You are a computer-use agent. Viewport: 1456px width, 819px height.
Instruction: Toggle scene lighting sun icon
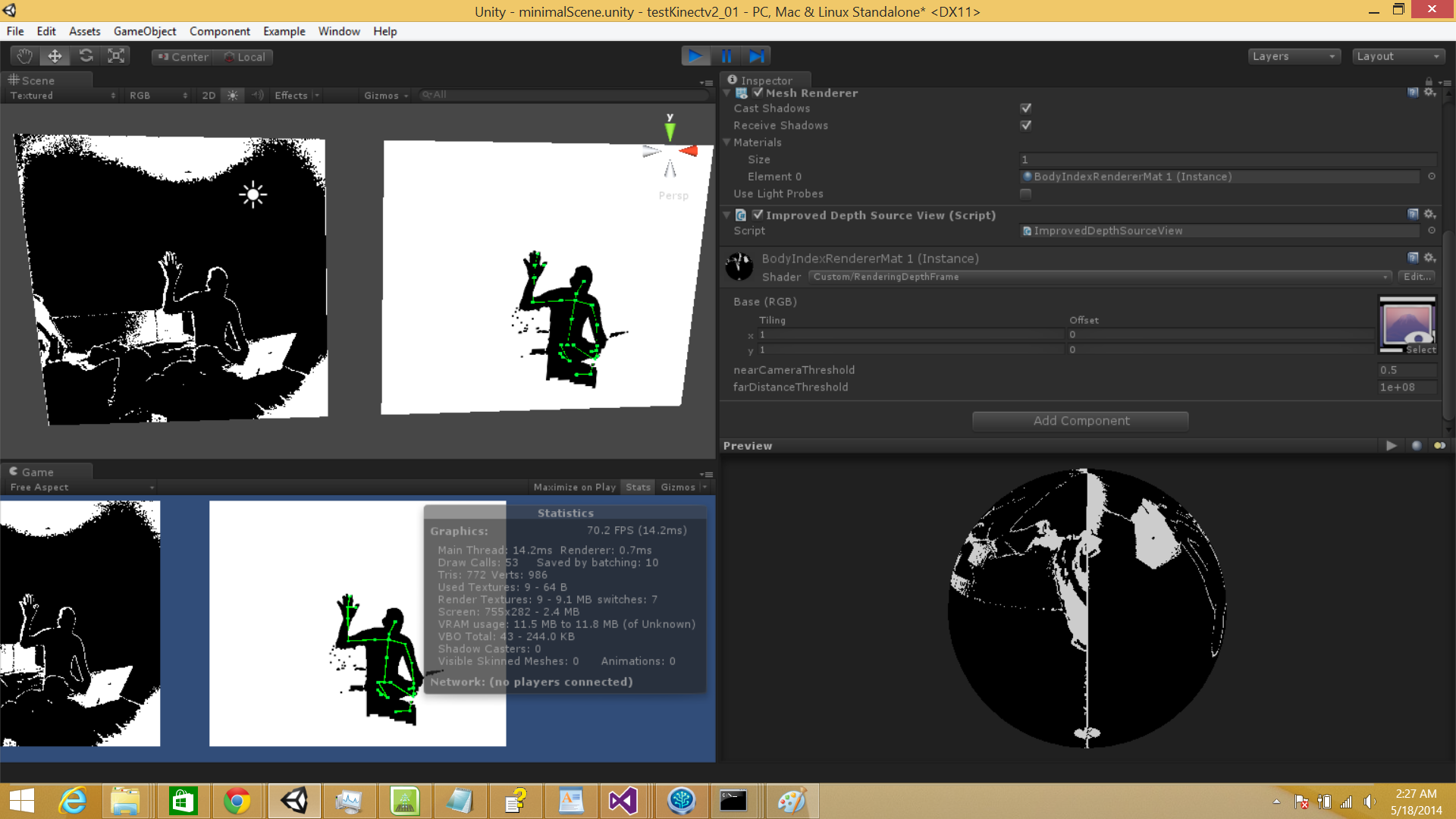pos(233,96)
